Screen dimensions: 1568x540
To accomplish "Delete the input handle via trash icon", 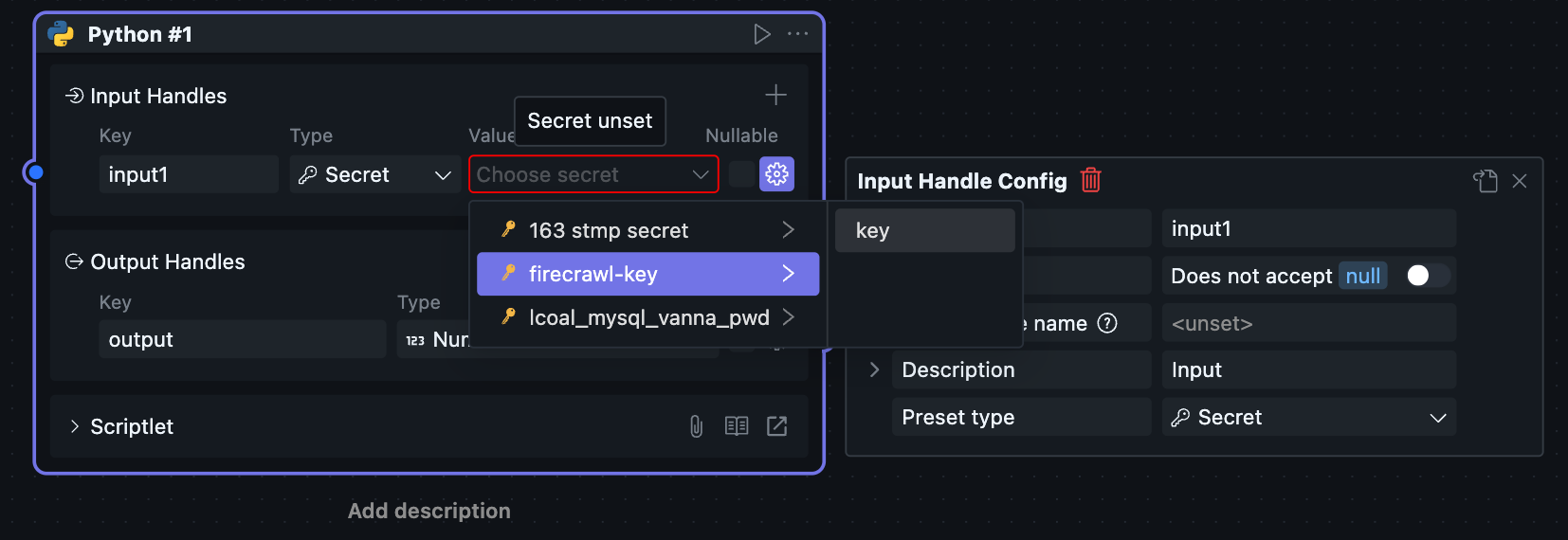I will (x=1091, y=180).
